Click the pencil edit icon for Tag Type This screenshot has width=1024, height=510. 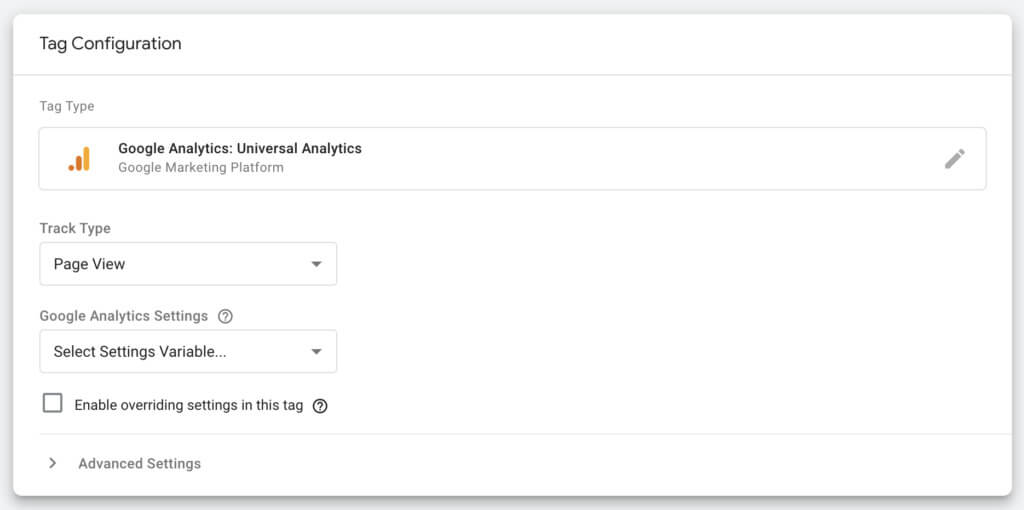coord(954,159)
